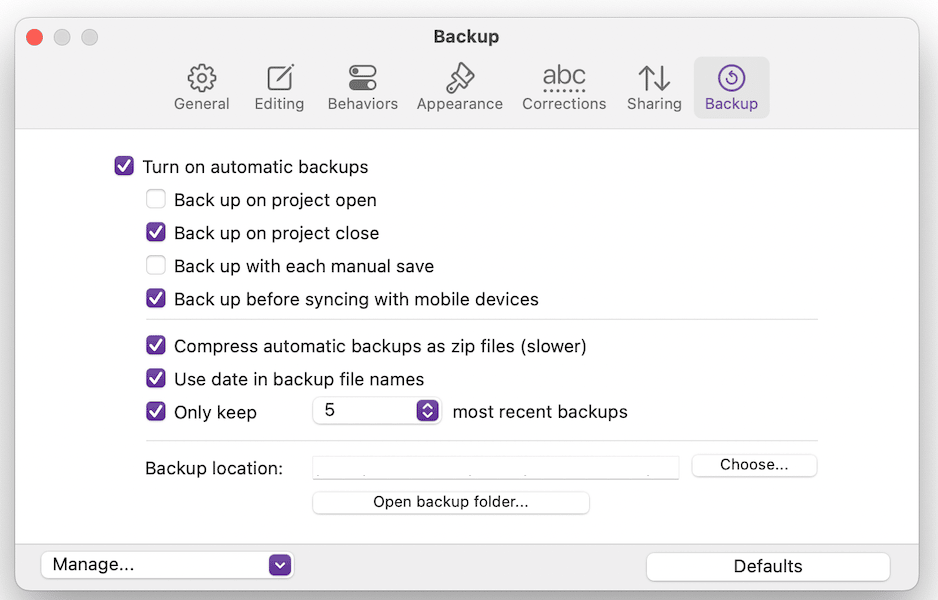Open the Corrections abc icon pane
Viewport: 938px width, 600px height.
click(564, 78)
